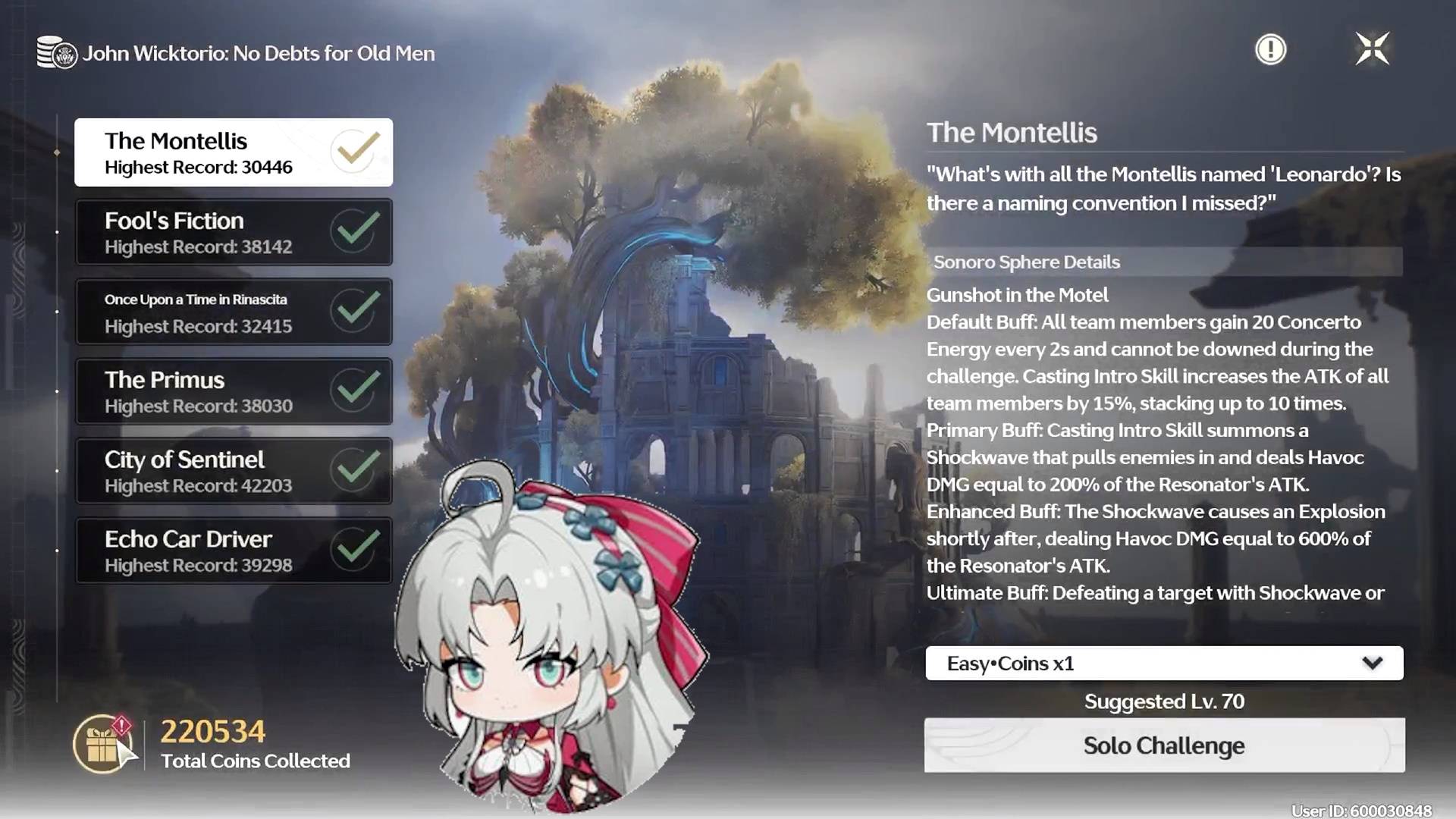Select the Echo Car Driver stage
Image resolution: width=1456 pixels, height=819 pixels.
tap(234, 551)
